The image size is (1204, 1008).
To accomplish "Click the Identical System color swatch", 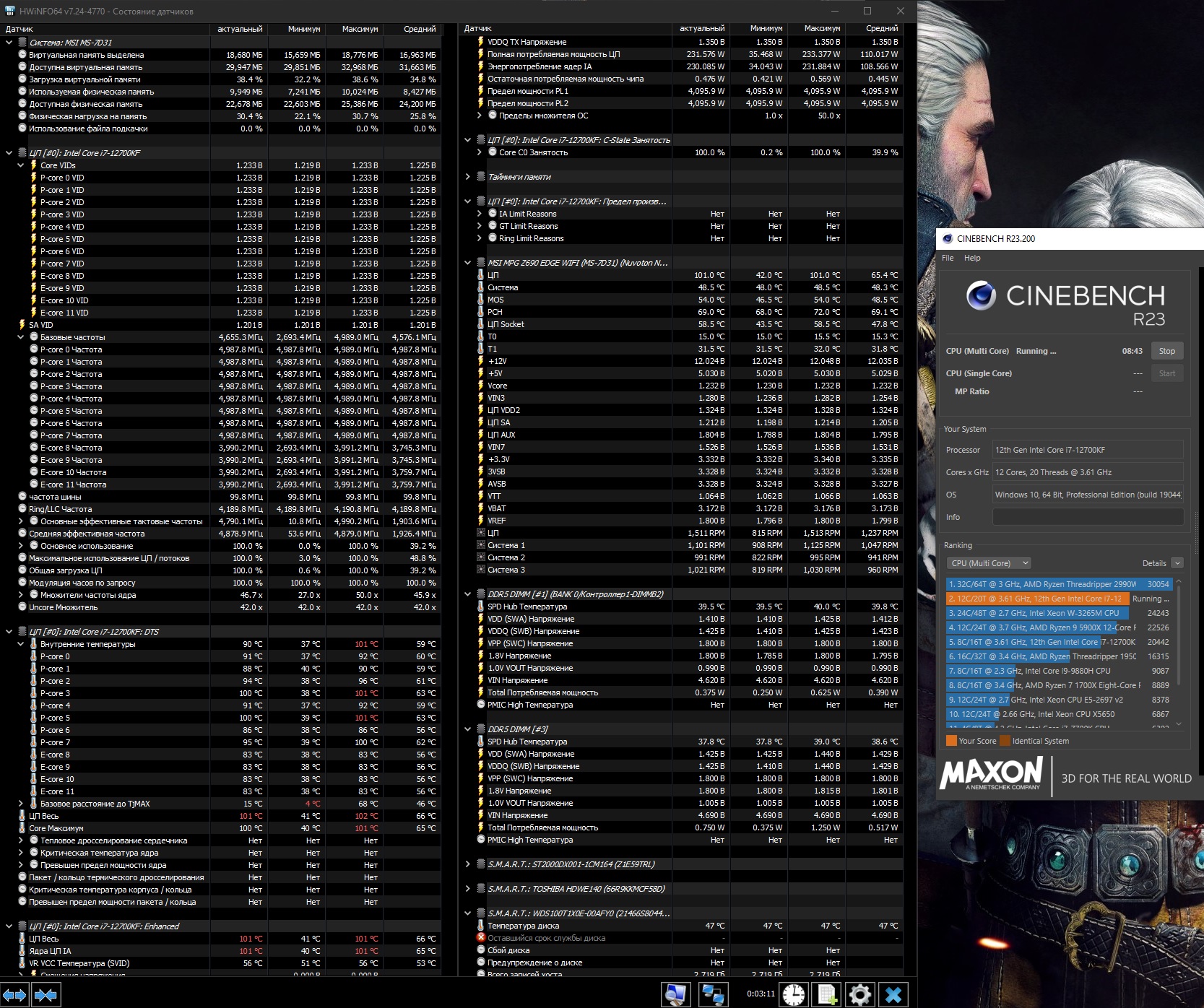I will [x=1005, y=741].
